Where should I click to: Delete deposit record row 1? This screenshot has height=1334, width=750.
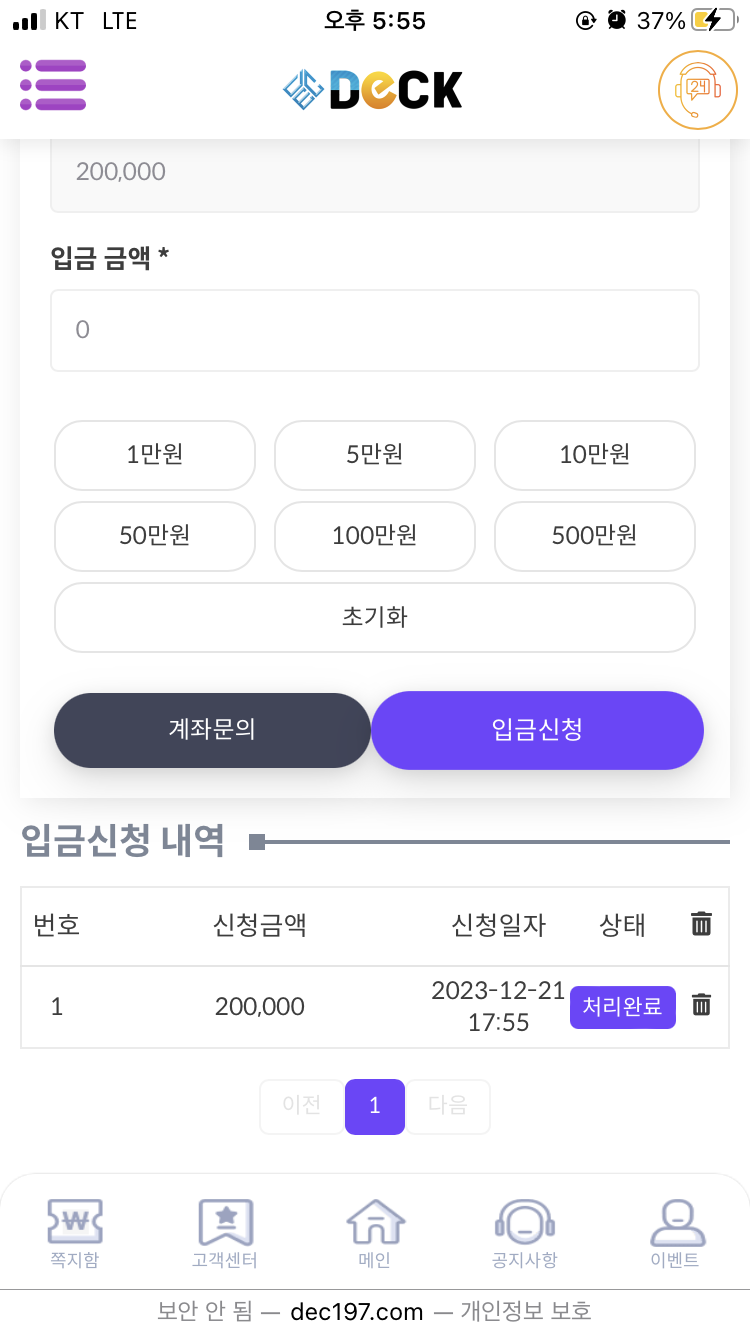702,1005
